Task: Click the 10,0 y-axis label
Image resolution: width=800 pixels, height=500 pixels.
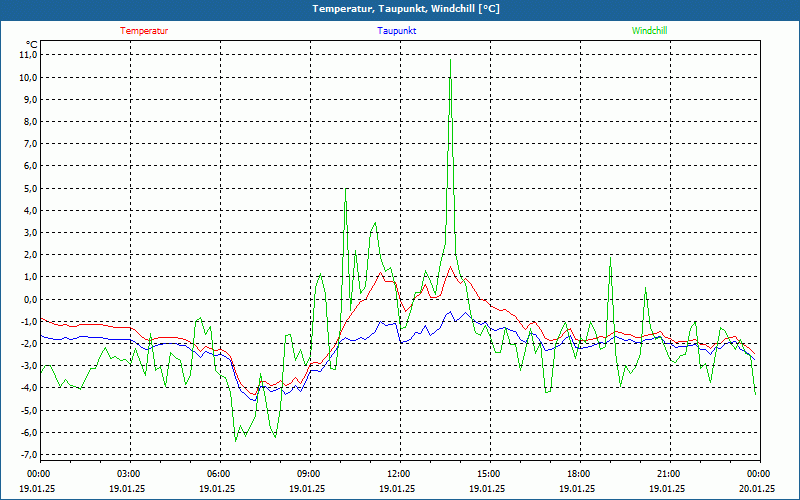Action: coord(28,78)
